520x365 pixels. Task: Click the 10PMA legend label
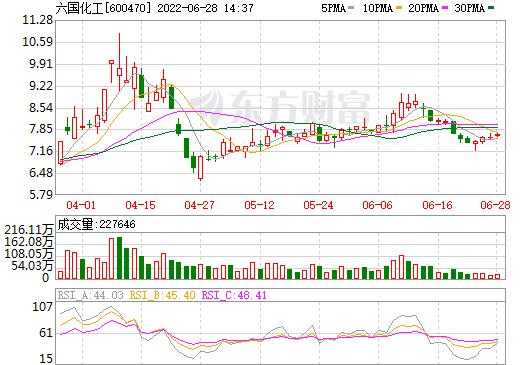pyautogui.click(x=377, y=8)
